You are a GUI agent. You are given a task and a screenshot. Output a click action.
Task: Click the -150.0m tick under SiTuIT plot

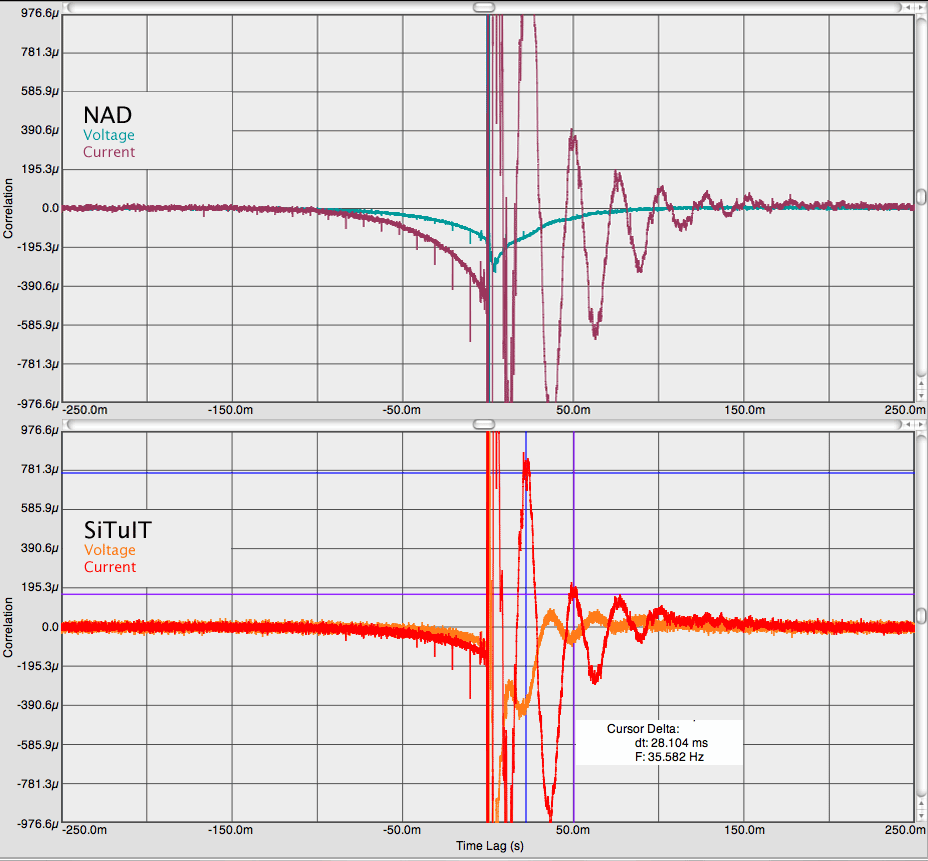[230, 830]
